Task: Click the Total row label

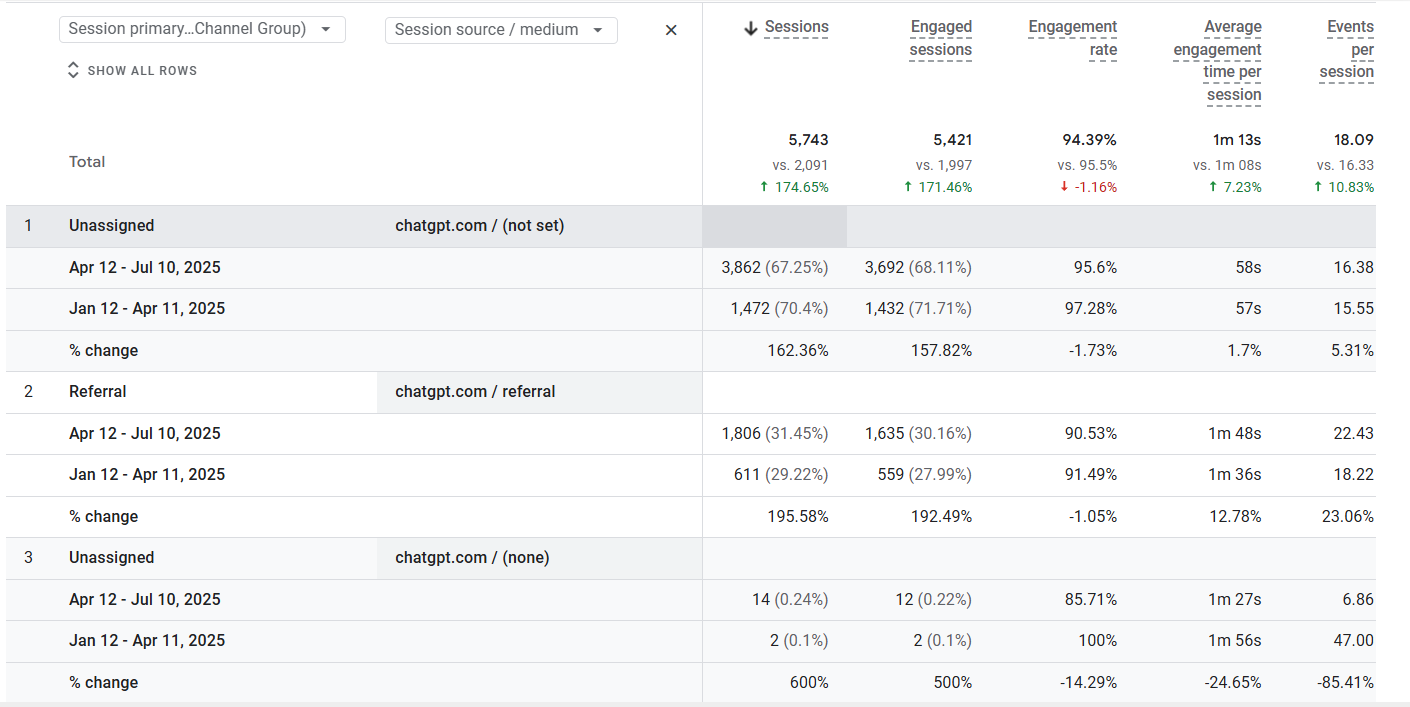Action: click(87, 162)
